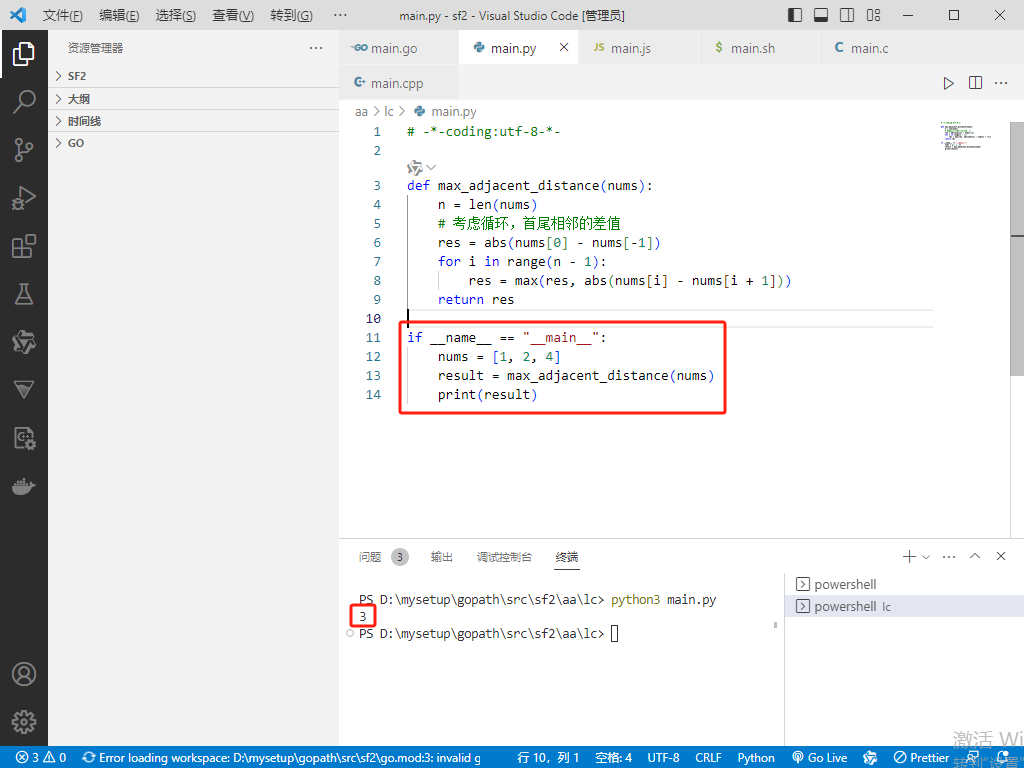Screen dimensions: 1024x768
Task: Click the main.py breadcrumb segment
Action: (x=446, y=112)
